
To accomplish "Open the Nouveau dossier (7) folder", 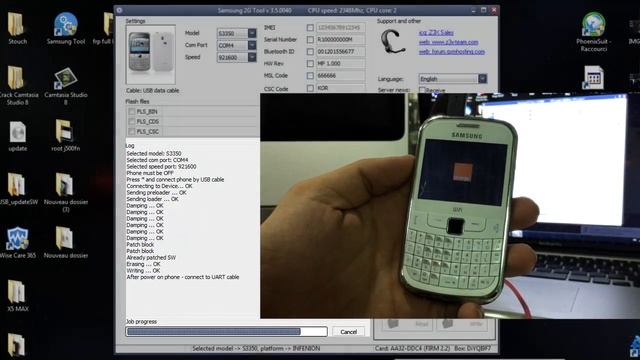I will coord(65,192).
